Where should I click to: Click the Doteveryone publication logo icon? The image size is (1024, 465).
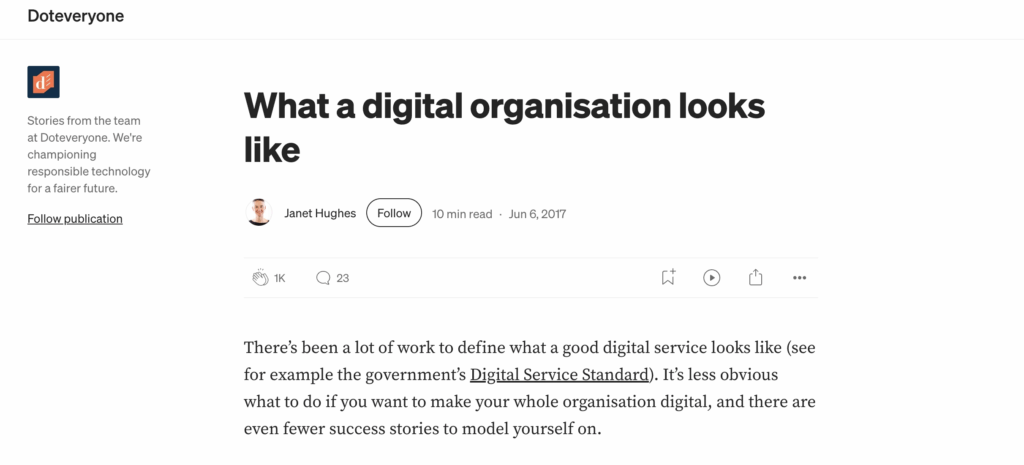(43, 82)
